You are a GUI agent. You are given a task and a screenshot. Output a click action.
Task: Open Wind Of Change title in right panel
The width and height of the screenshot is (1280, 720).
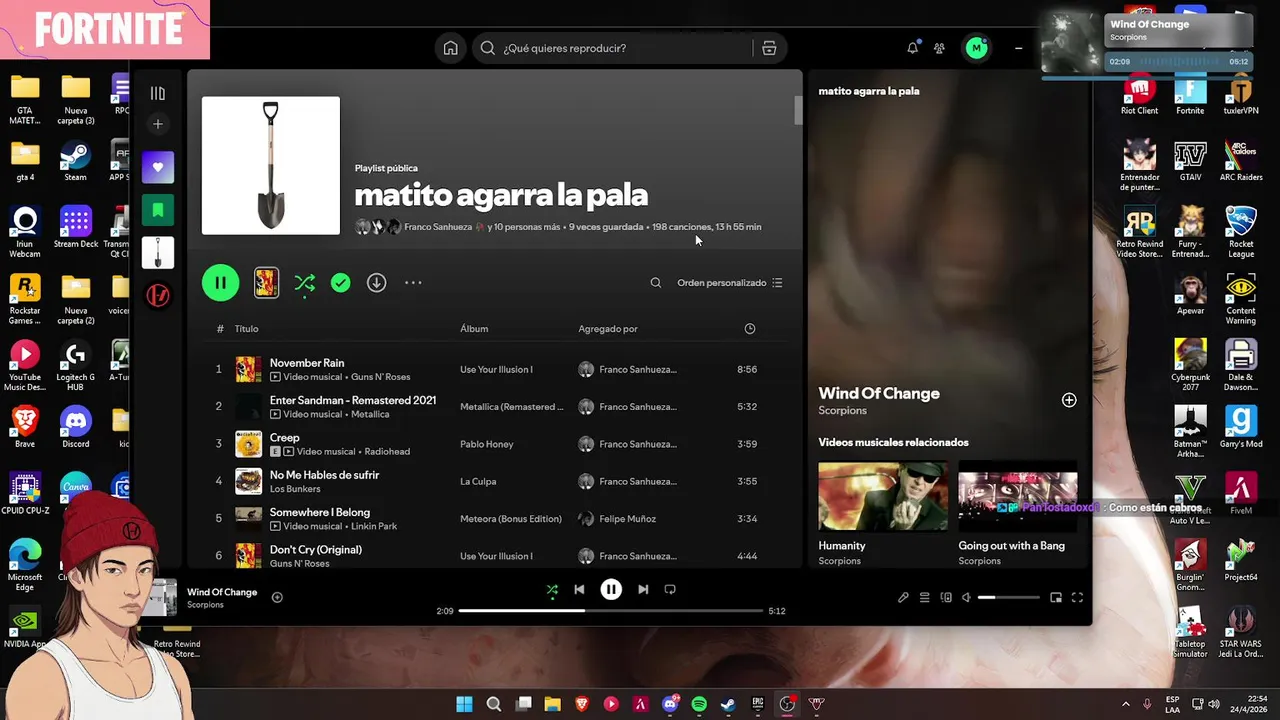(x=879, y=393)
